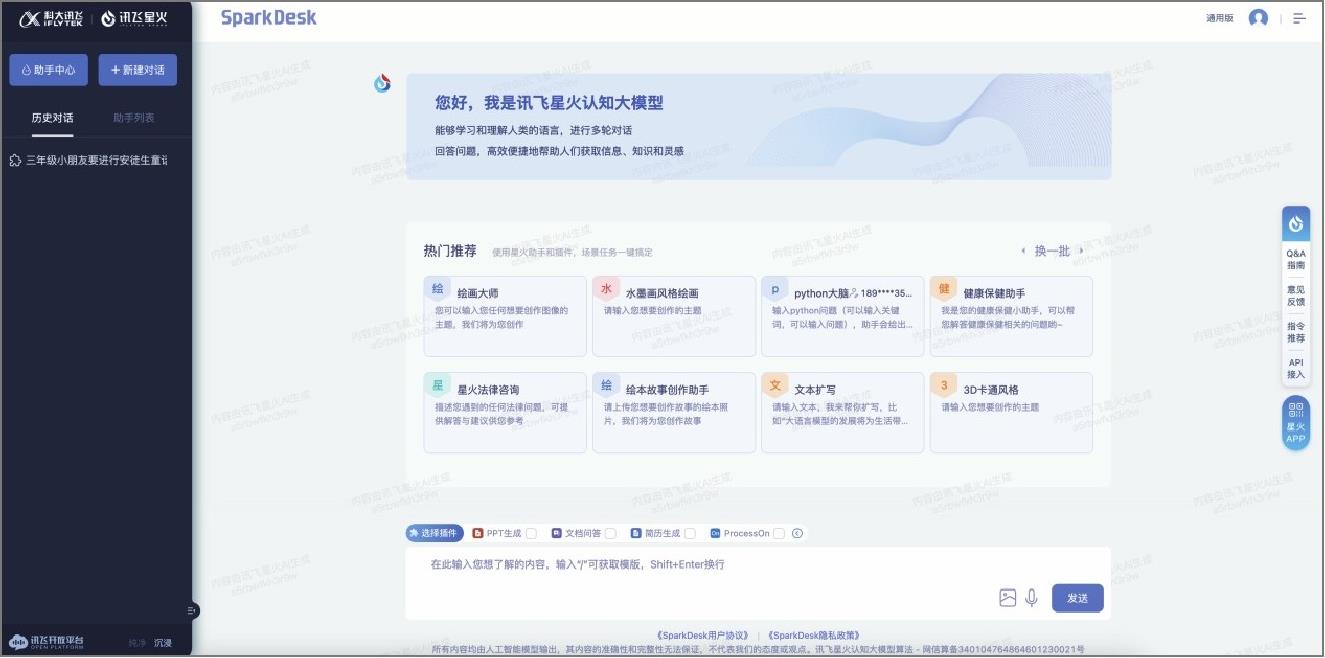Click the 新建对话 button
Viewport: 1325px width, 658px height.
click(138, 70)
